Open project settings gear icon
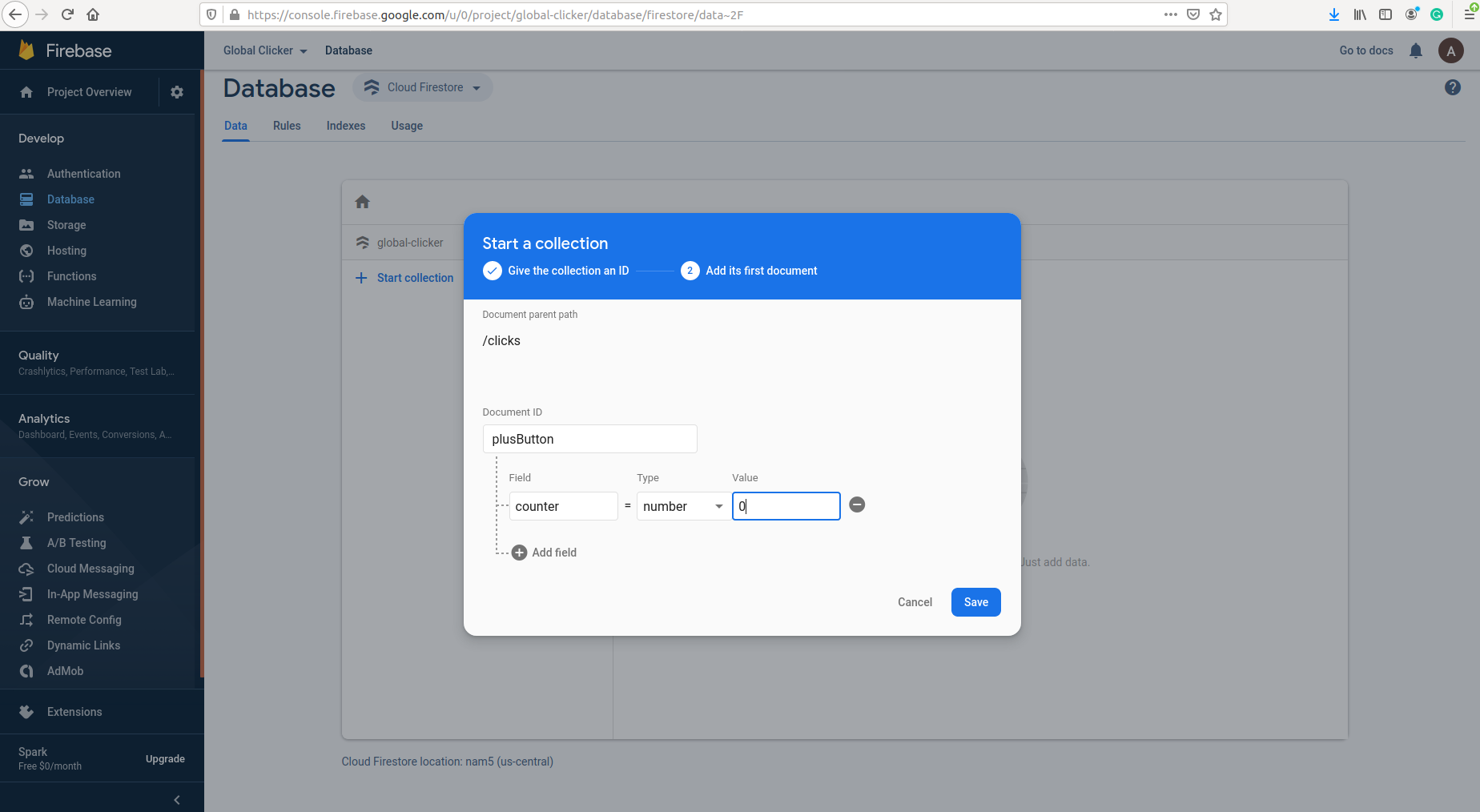 click(176, 92)
